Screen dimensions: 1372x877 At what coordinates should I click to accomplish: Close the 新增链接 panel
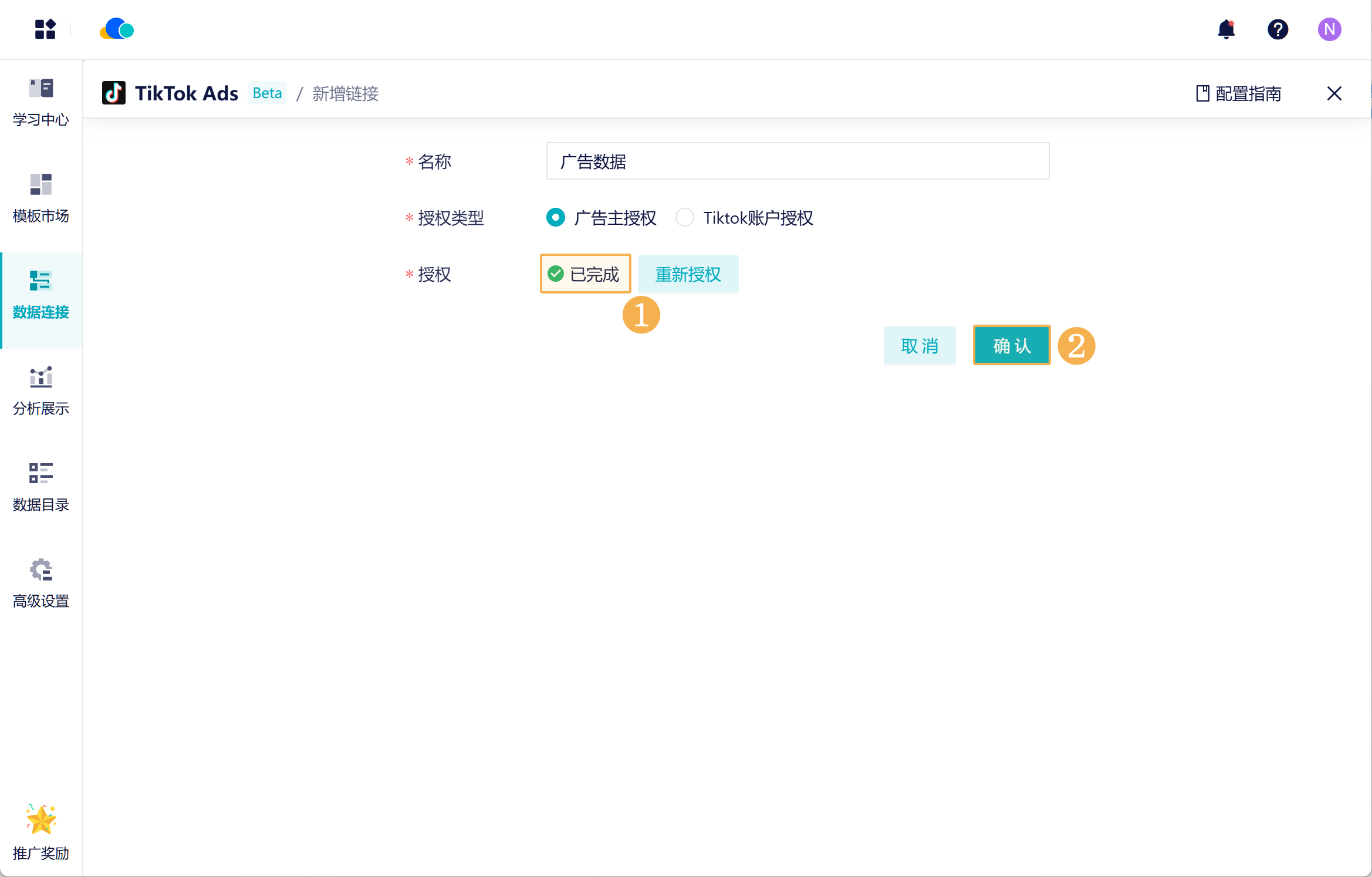1334,93
